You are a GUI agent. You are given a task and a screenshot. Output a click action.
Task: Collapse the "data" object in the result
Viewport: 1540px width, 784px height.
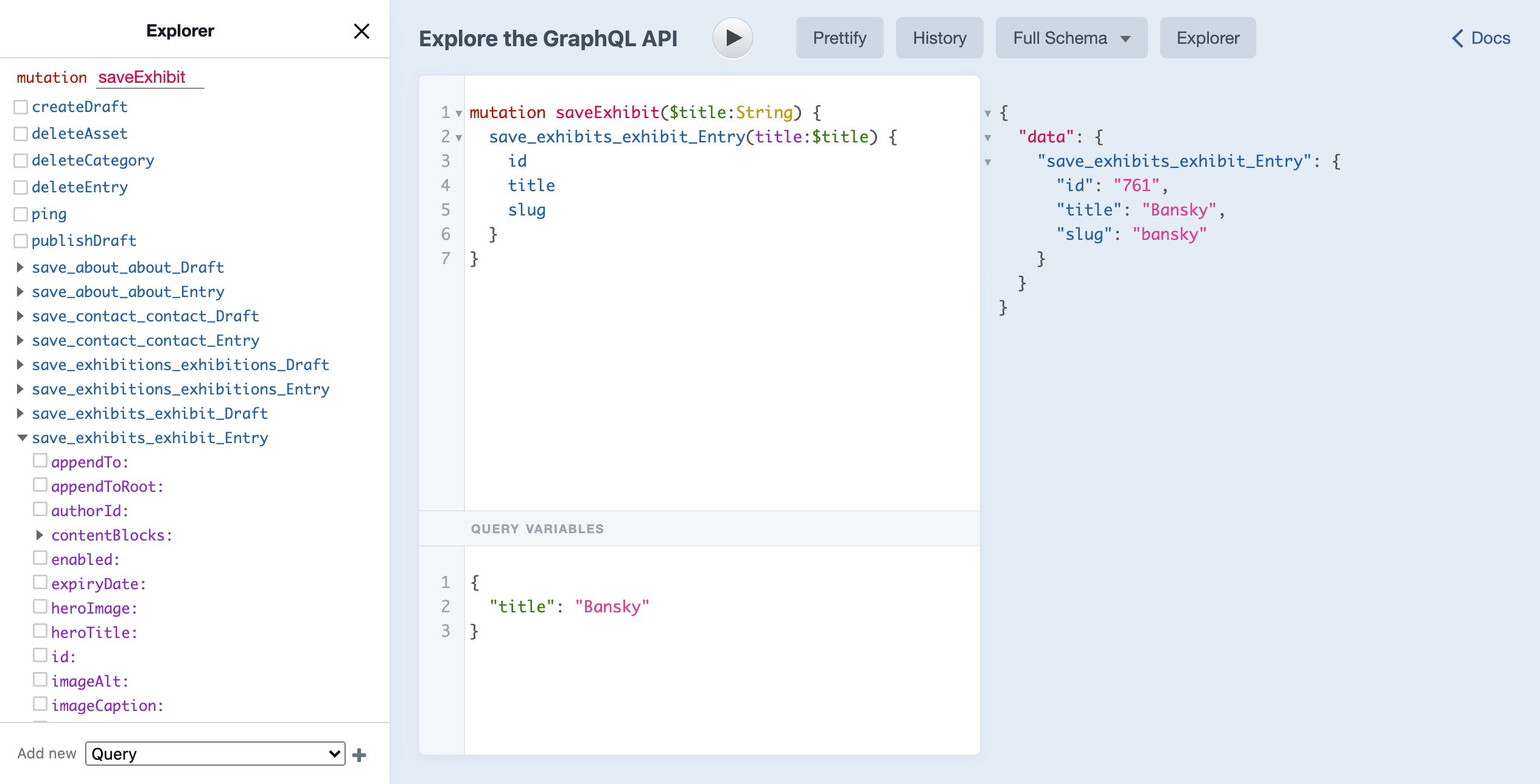[988, 138]
